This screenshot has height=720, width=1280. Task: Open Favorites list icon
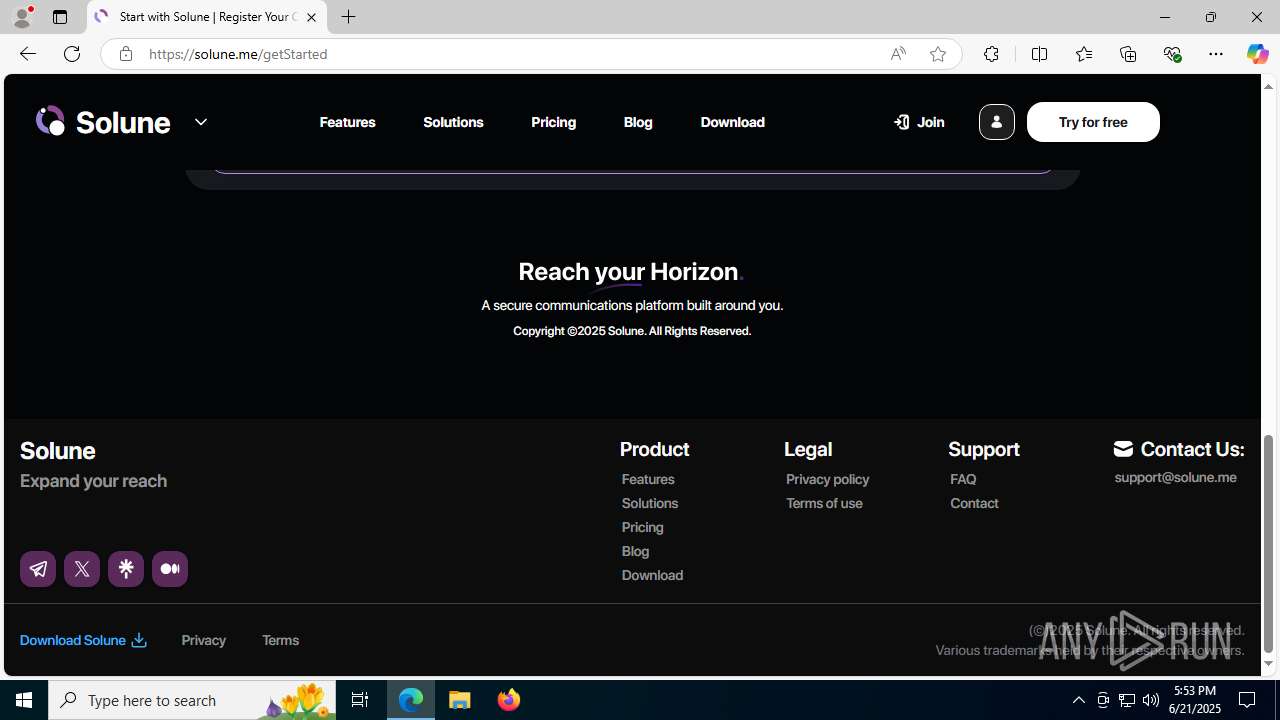[x=1084, y=54]
